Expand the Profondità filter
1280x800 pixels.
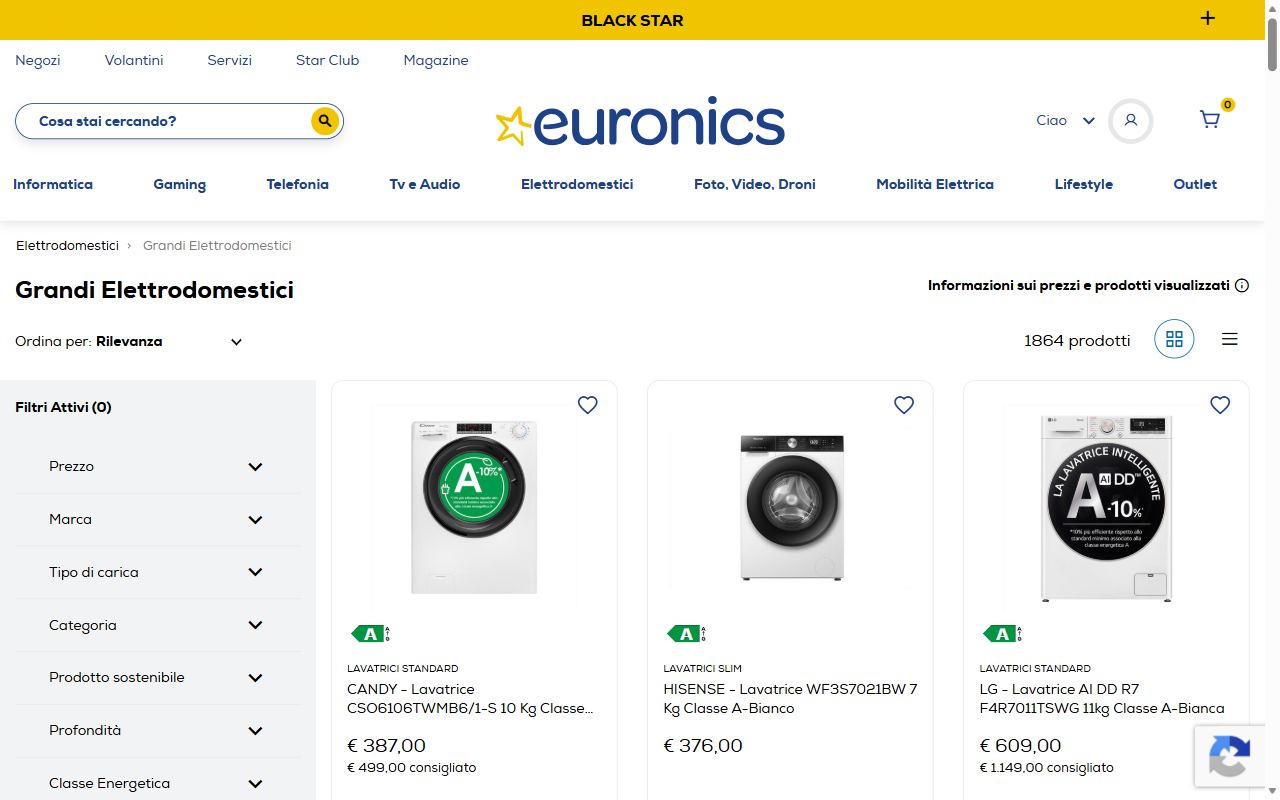(x=158, y=730)
